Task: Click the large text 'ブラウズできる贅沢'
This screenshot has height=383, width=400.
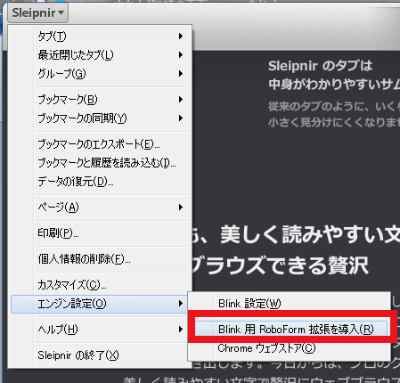Action: (x=279, y=266)
